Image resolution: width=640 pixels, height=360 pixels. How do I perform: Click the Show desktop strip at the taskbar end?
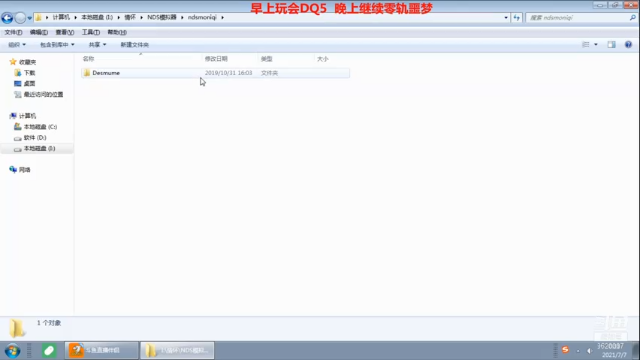[636, 351]
